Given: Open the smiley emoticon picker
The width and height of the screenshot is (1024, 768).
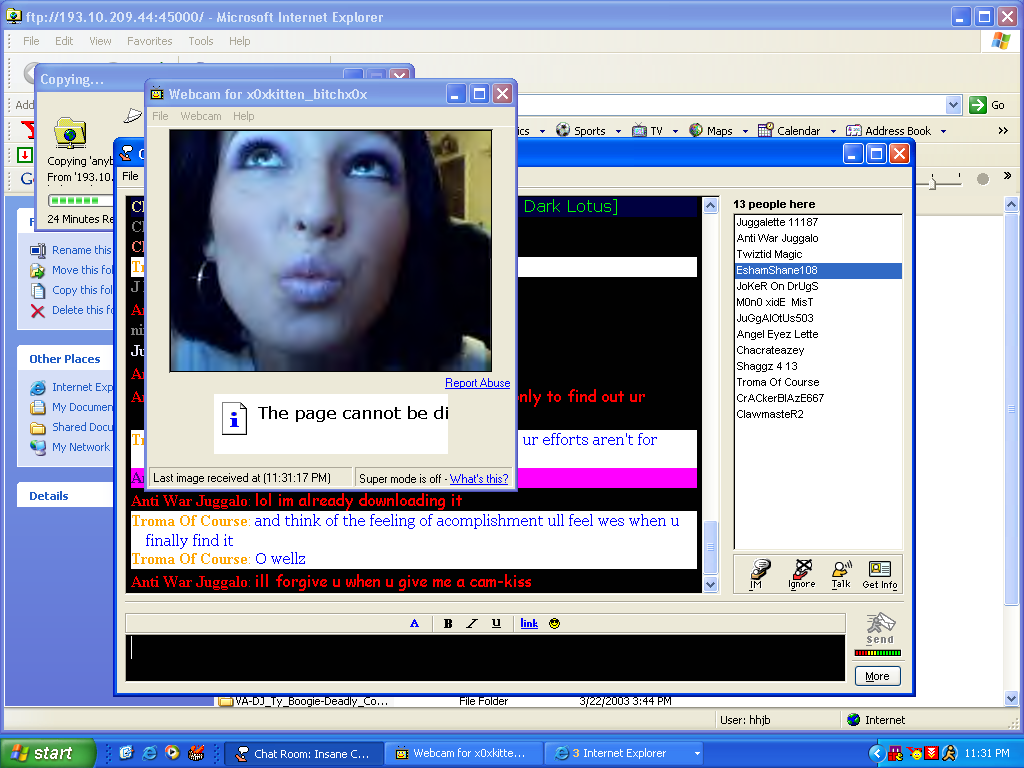Looking at the screenshot, I should coord(555,624).
